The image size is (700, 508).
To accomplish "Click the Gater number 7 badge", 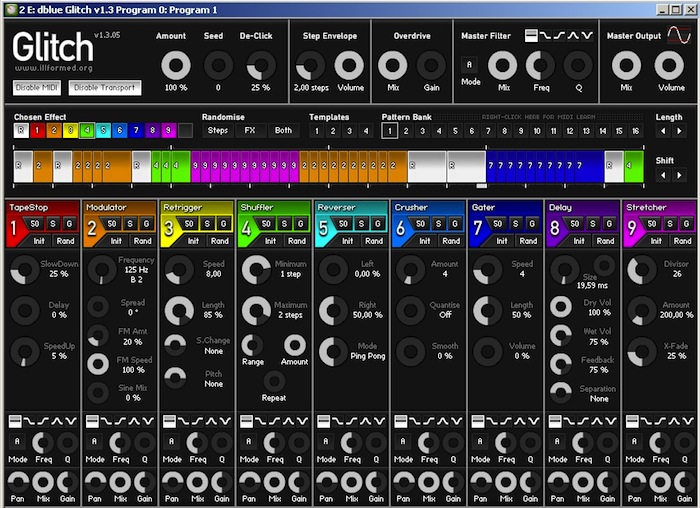I will click(478, 229).
